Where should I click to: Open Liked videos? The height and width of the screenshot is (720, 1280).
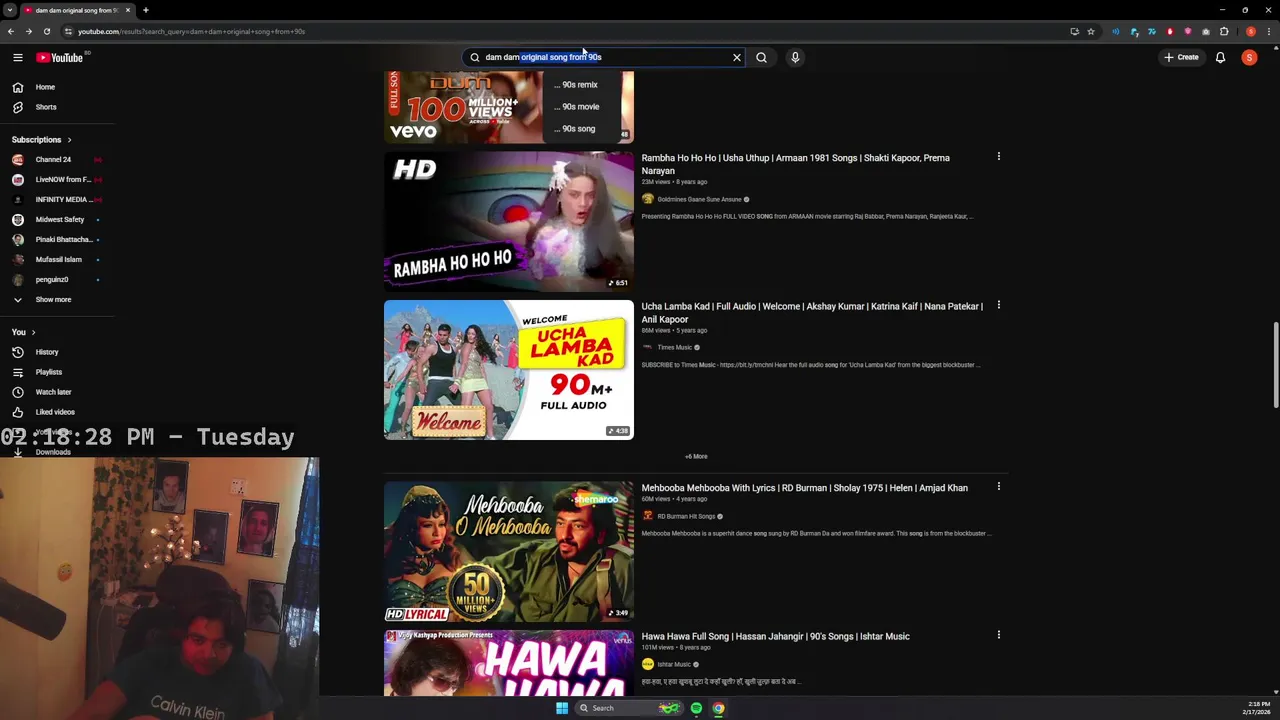point(55,412)
